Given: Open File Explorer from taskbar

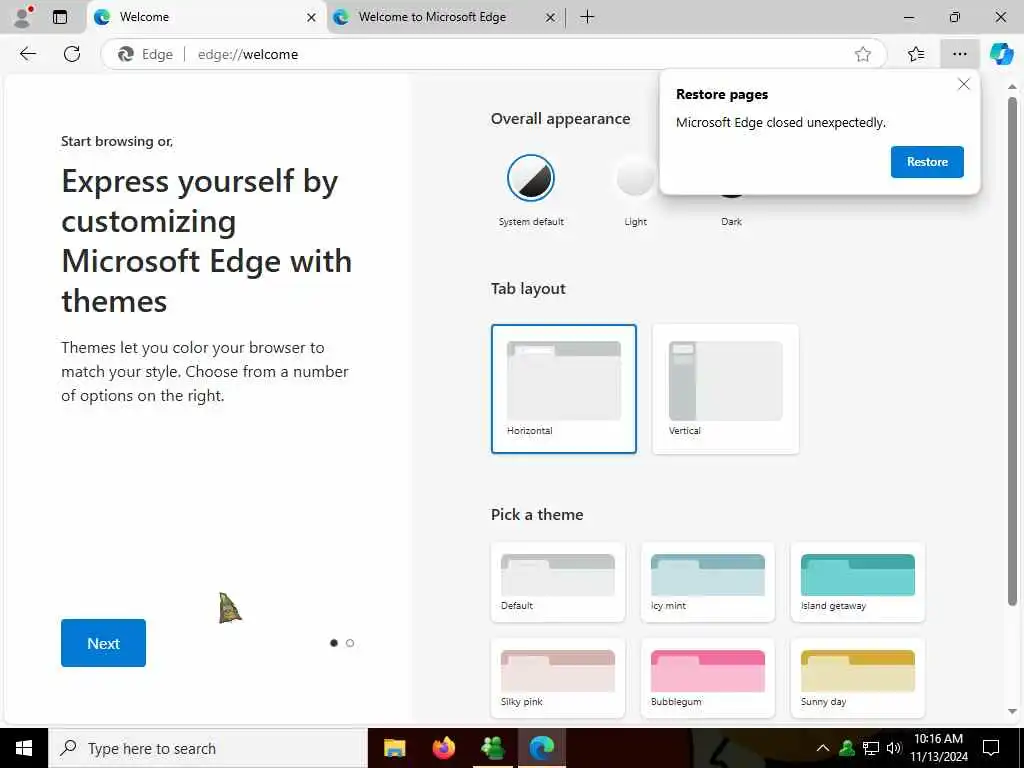Looking at the screenshot, I should tap(394, 748).
